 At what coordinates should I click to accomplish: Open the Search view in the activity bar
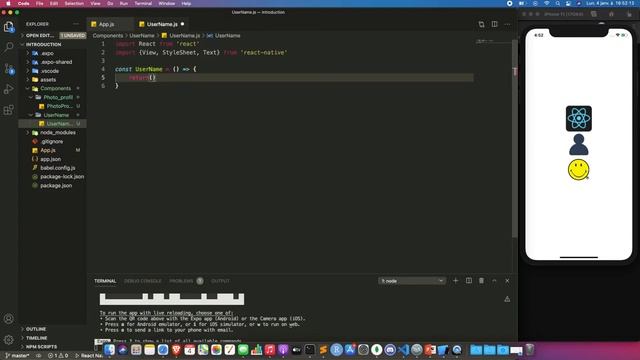coord(9,47)
